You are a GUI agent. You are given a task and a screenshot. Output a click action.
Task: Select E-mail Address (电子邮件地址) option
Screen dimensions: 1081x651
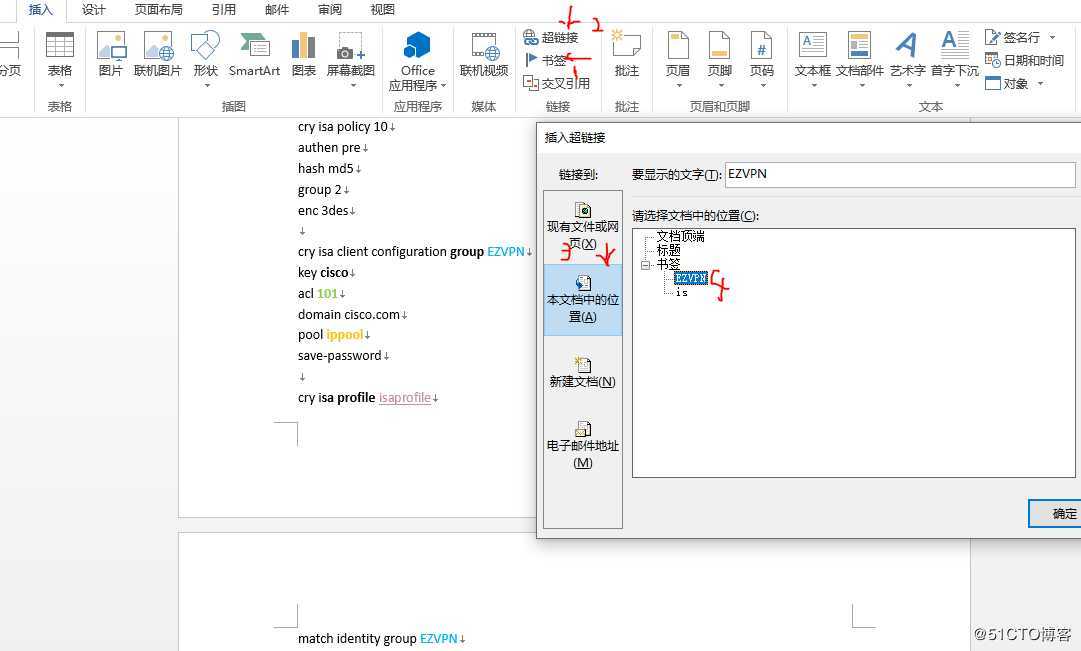[x=583, y=445]
